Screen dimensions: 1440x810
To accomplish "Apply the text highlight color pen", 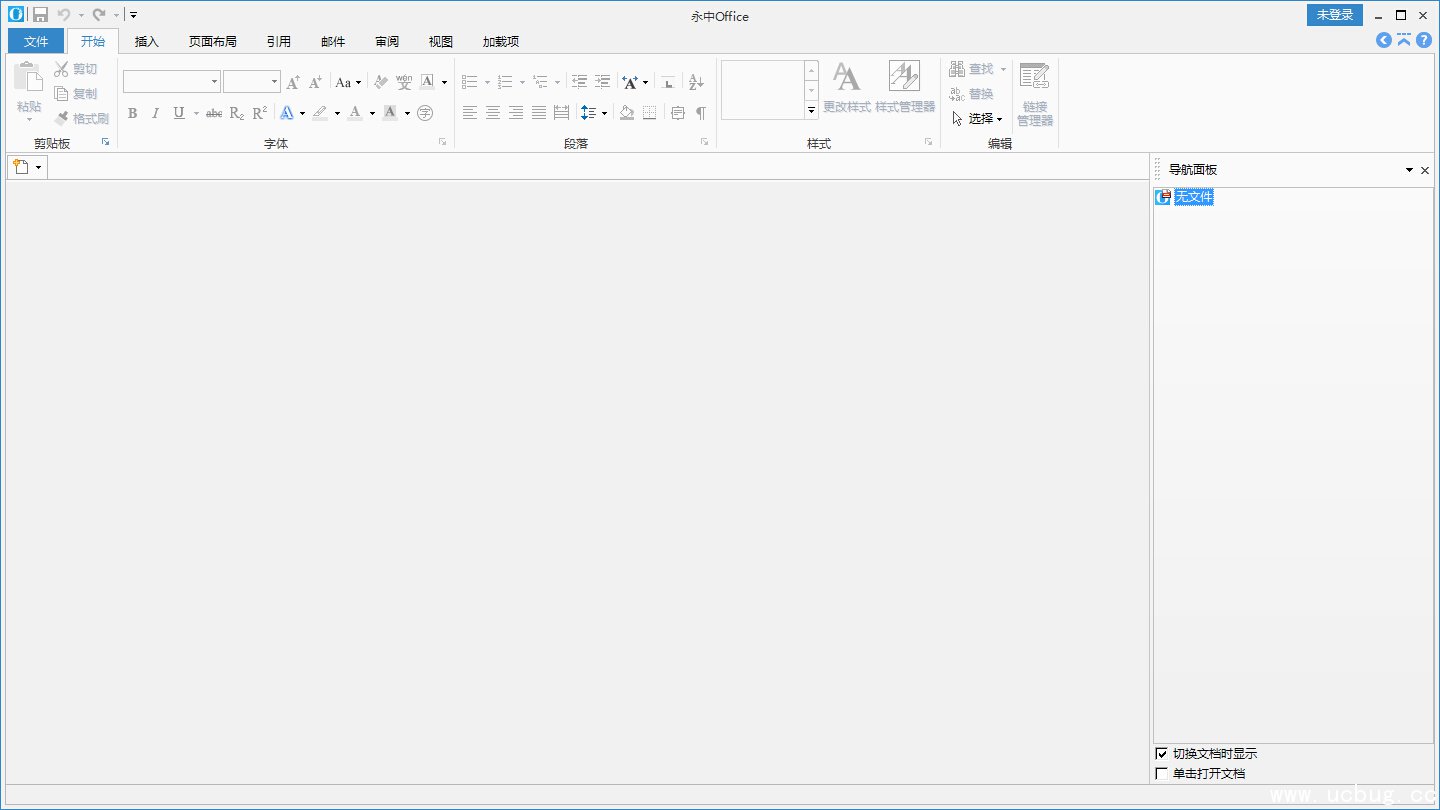I will tap(320, 113).
